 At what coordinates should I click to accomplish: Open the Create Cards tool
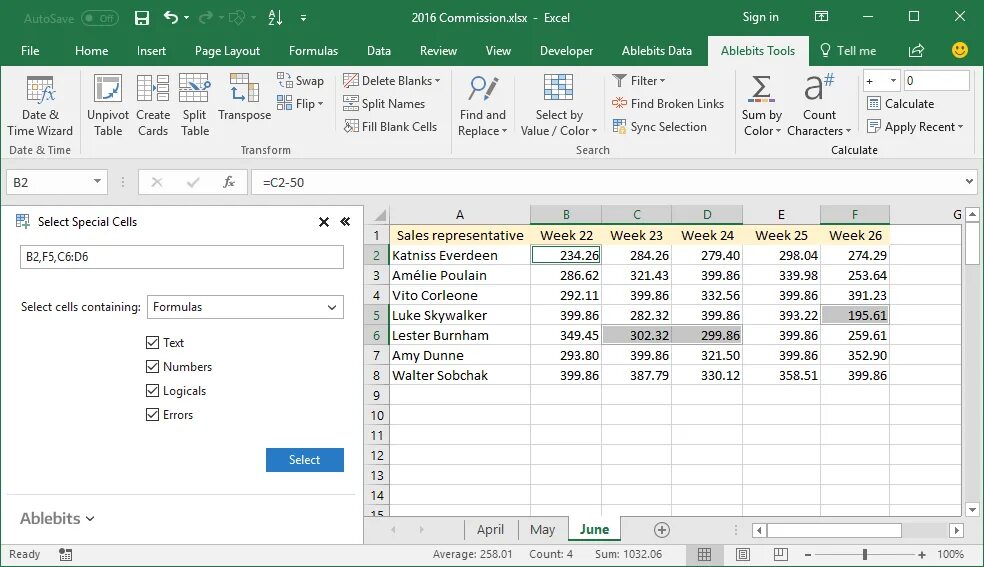point(152,105)
